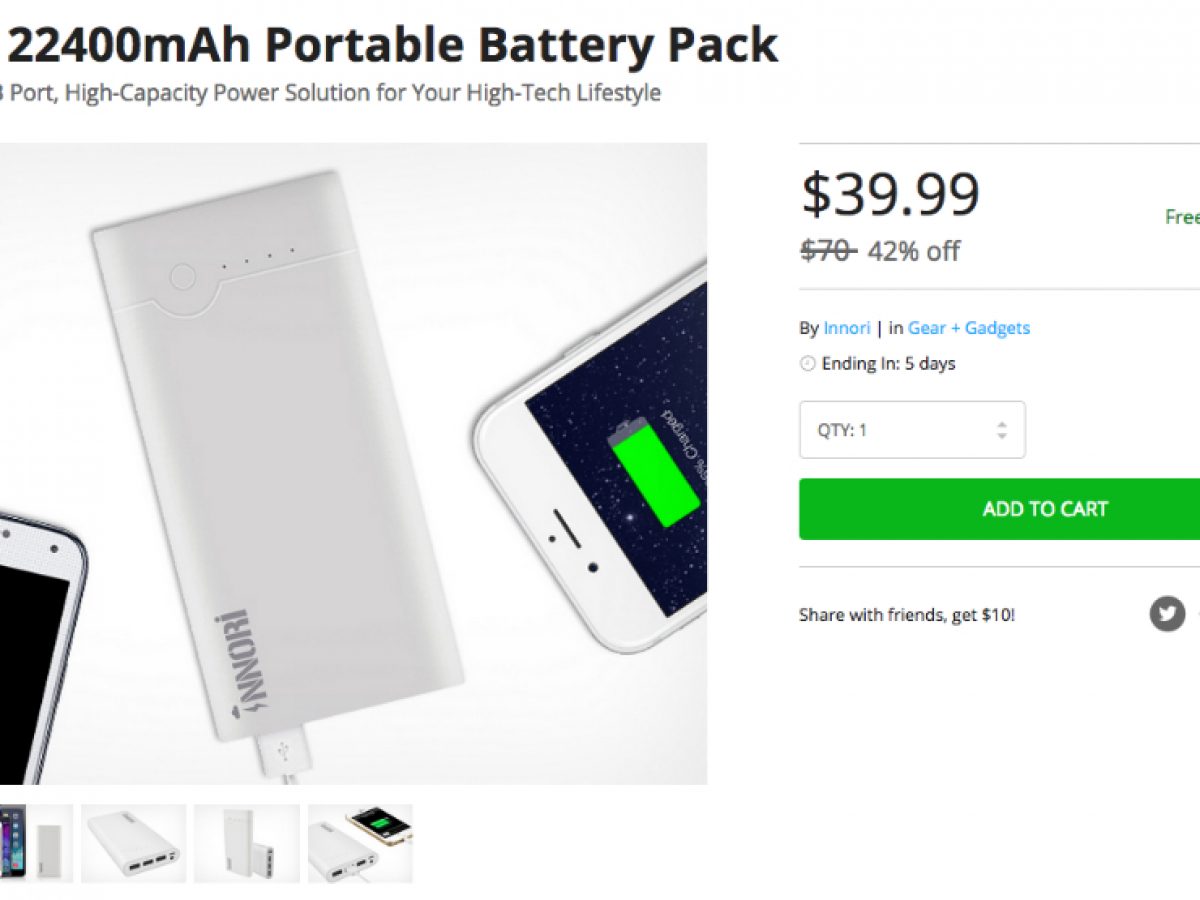Click the 'Ending In: 5 days' countdown text
This screenshot has height=900, width=1200.
coord(888,364)
